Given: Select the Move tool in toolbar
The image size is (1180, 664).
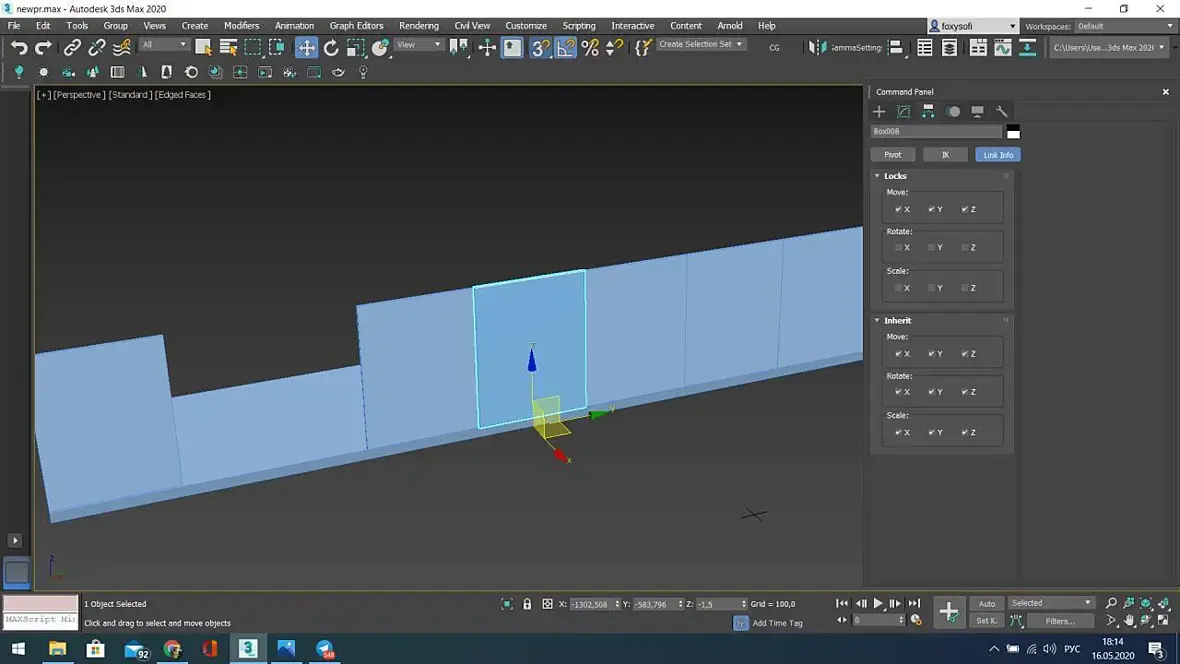Looking at the screenshot, I should point(306,47).
